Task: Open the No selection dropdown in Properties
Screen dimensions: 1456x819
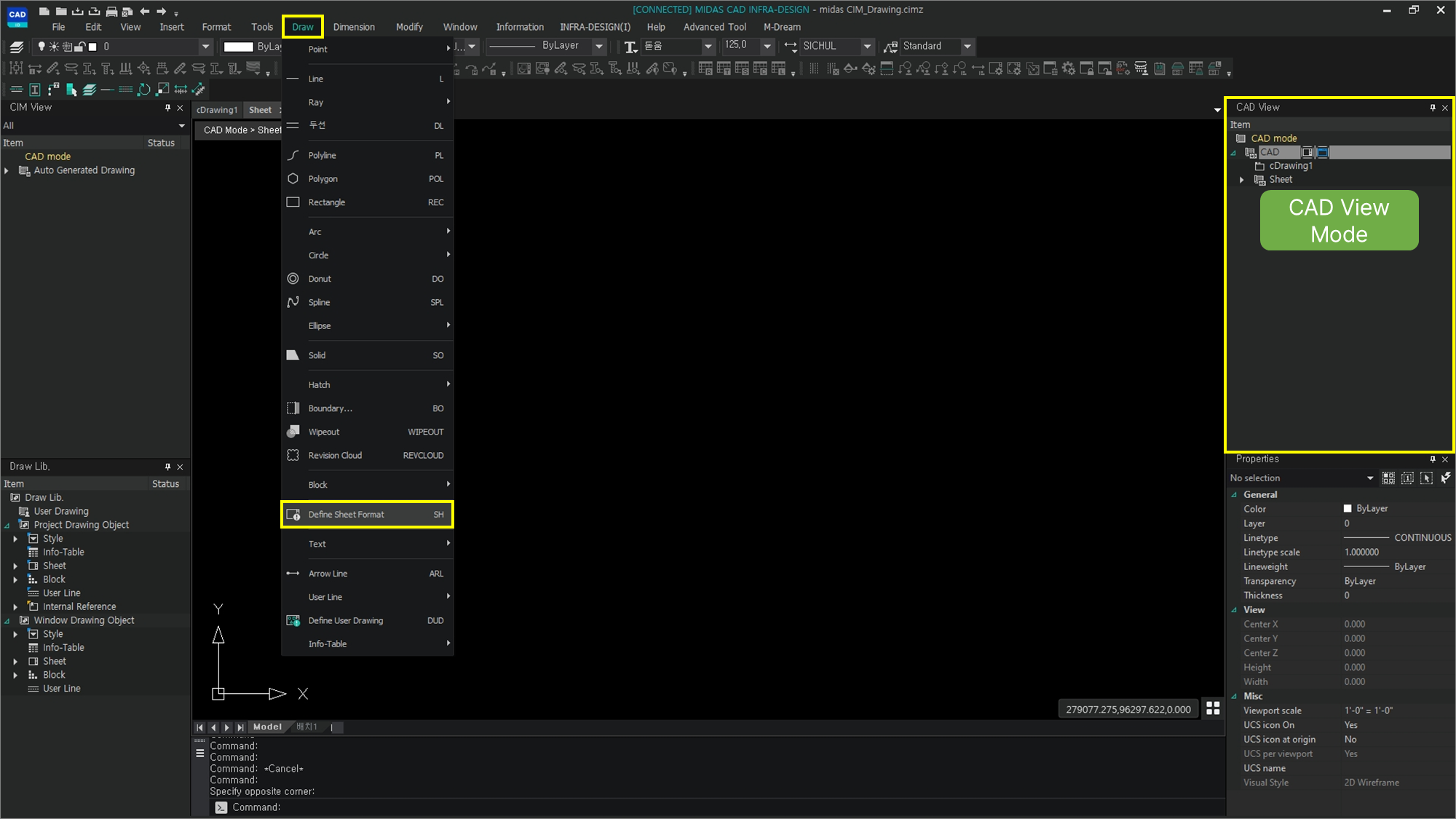Action: click(x=1369, y=478)
